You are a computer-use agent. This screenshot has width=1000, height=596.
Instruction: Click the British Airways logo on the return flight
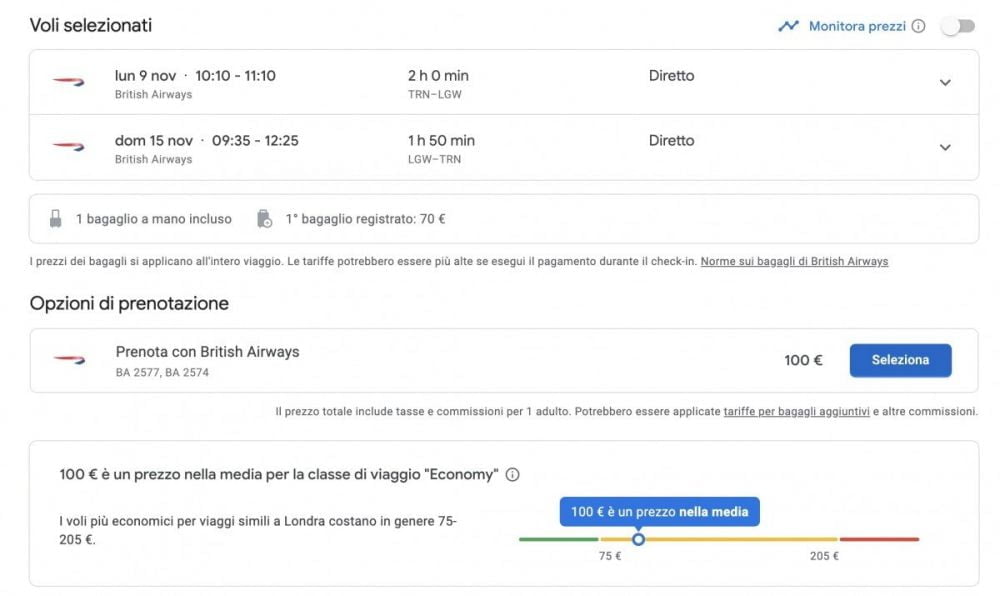(x=66, y=147)
